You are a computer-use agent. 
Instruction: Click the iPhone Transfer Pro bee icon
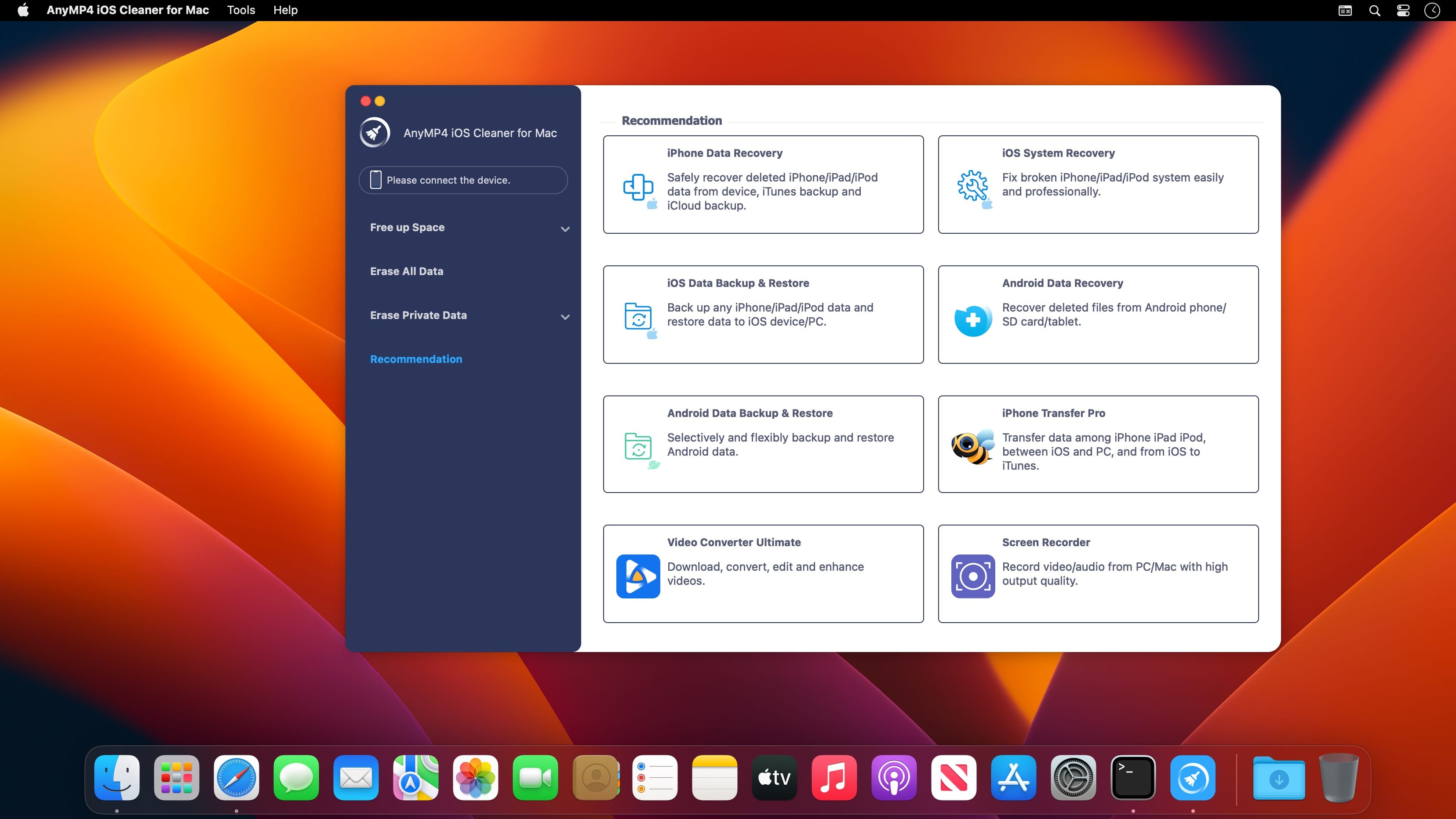[x=973, y=447]
